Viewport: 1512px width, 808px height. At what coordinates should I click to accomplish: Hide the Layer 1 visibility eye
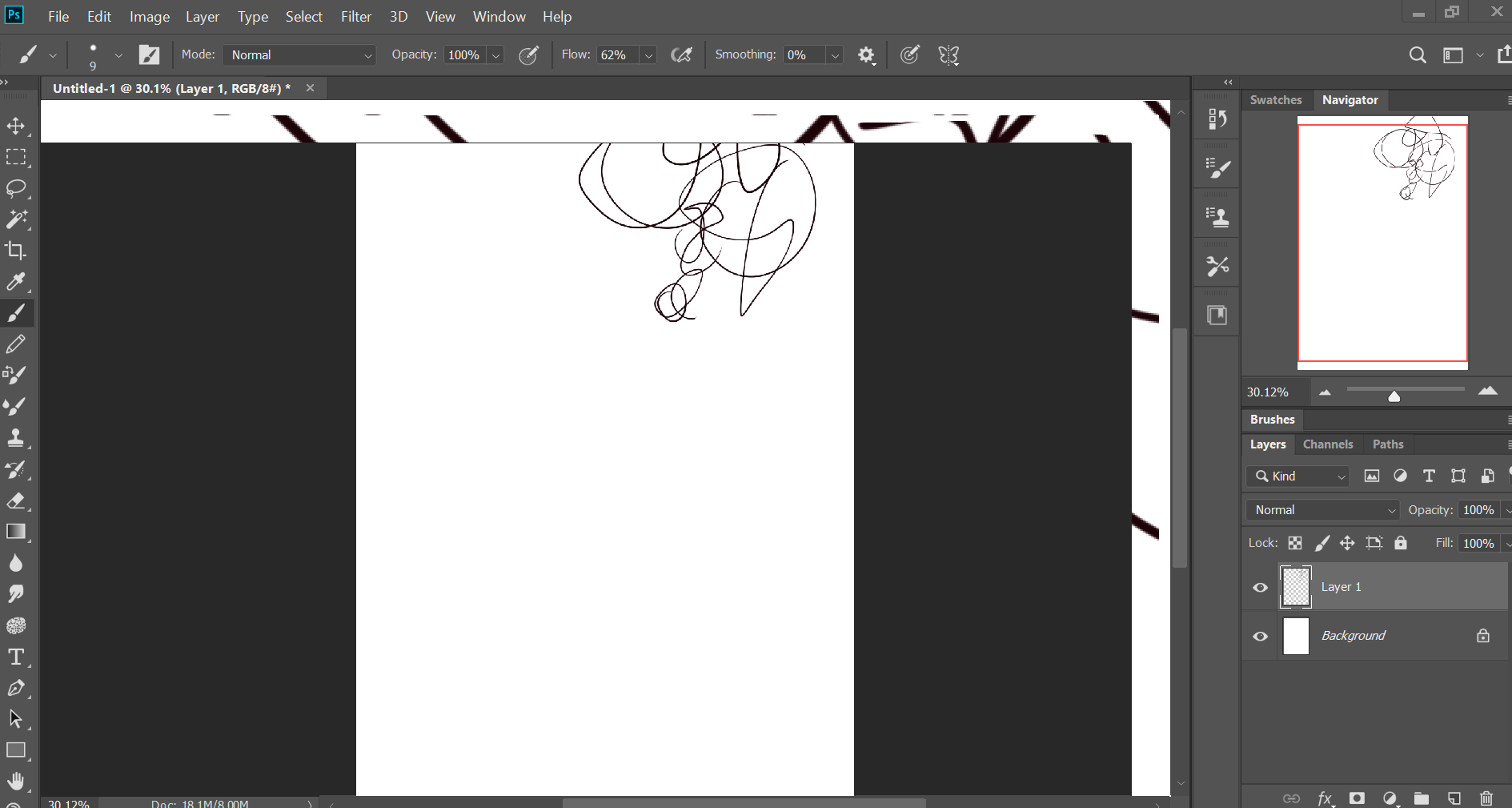[1260, 587]
